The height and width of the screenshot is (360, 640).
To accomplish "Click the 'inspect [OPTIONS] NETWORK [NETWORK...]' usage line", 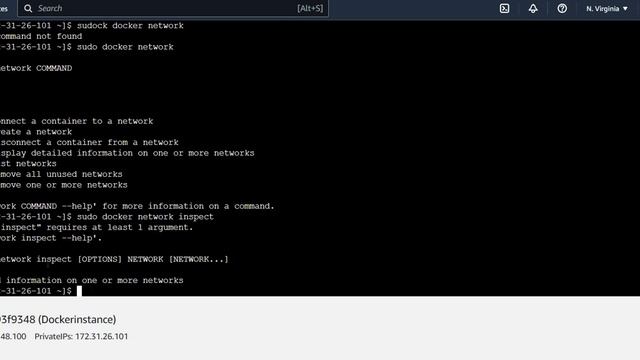I will coord(114,259).
